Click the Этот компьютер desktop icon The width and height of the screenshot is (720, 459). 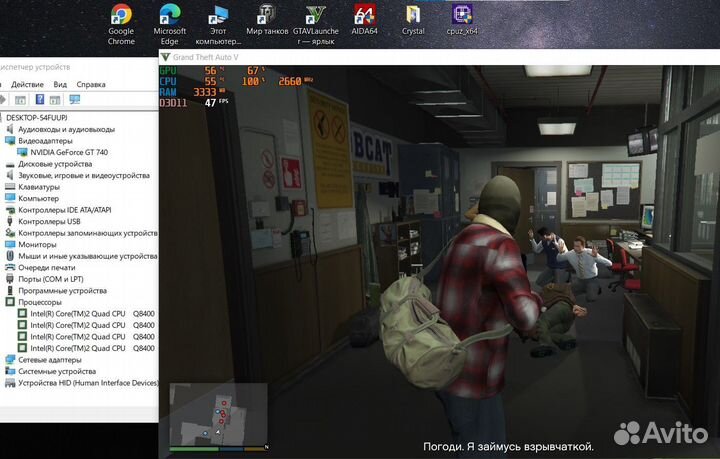[218, 17]
